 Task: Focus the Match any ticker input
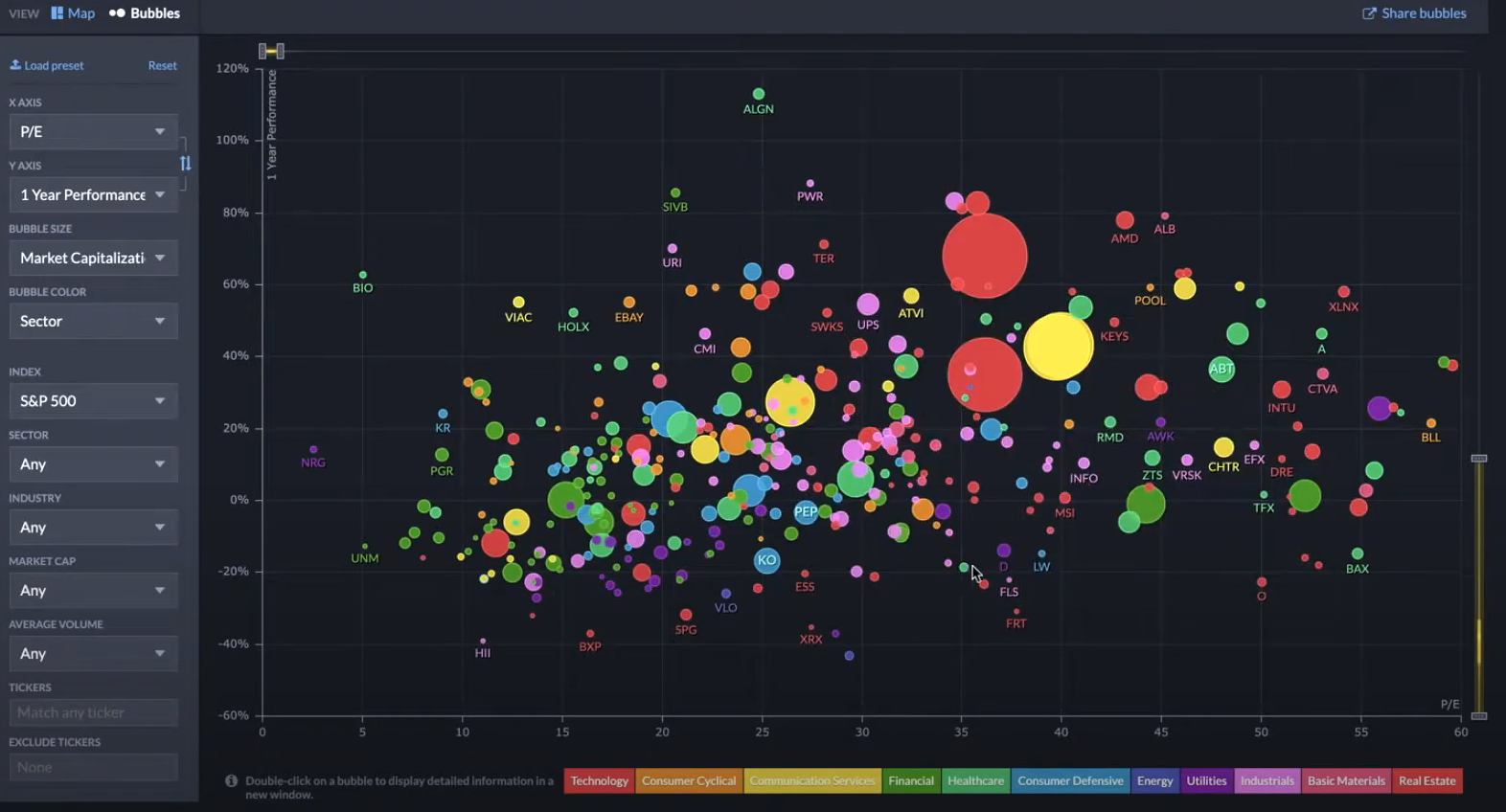point(93,712)
